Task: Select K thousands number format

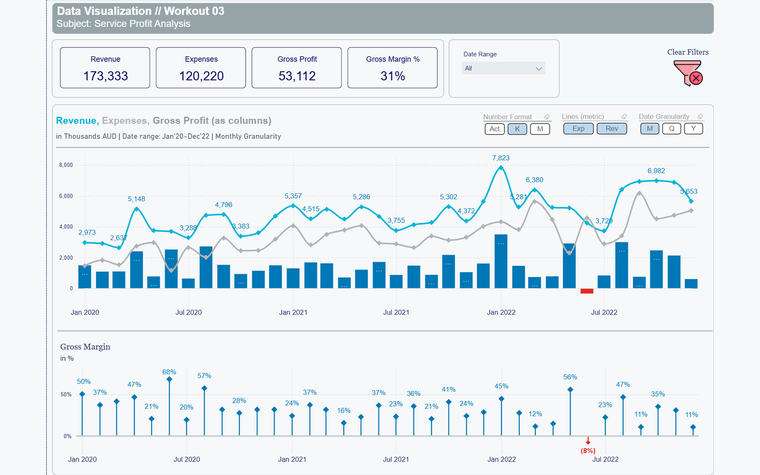Action: pos(517,129)
